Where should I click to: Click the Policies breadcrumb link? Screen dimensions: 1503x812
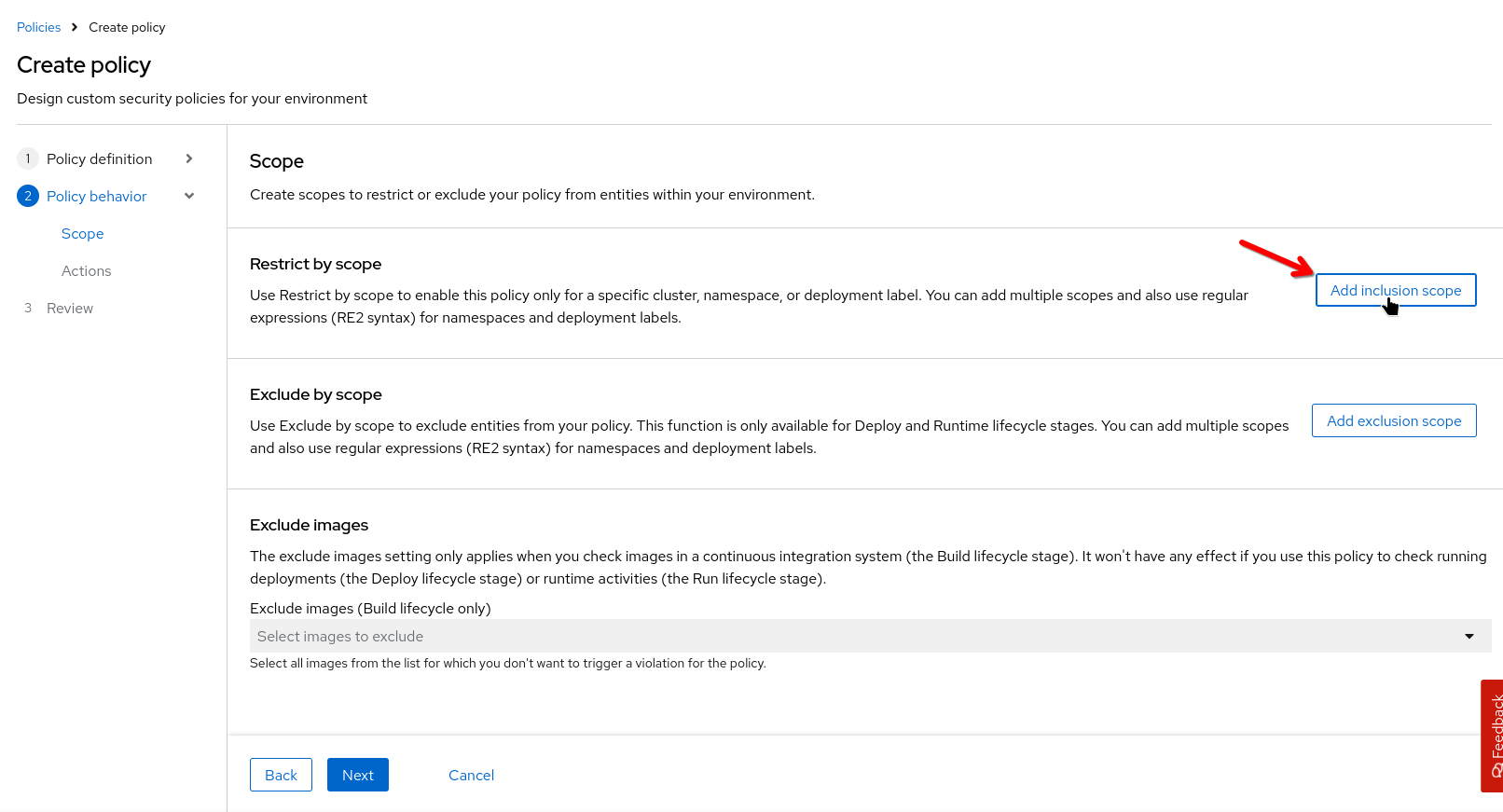(38, 27)
